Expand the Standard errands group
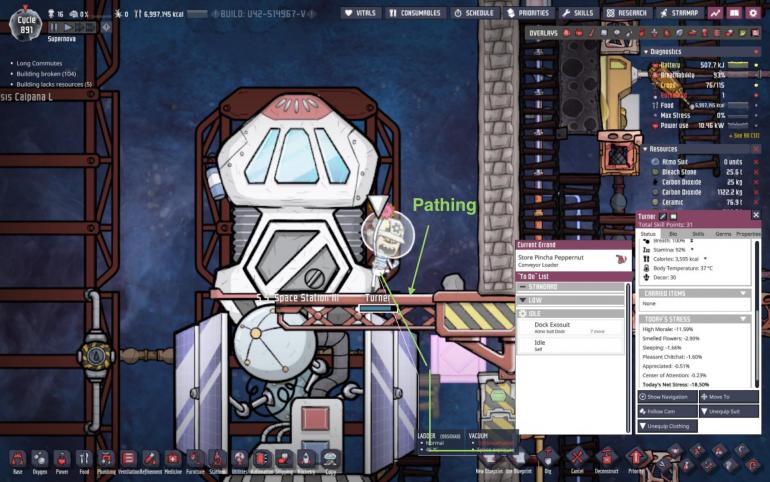770x482 pixels. click(570, 287)
